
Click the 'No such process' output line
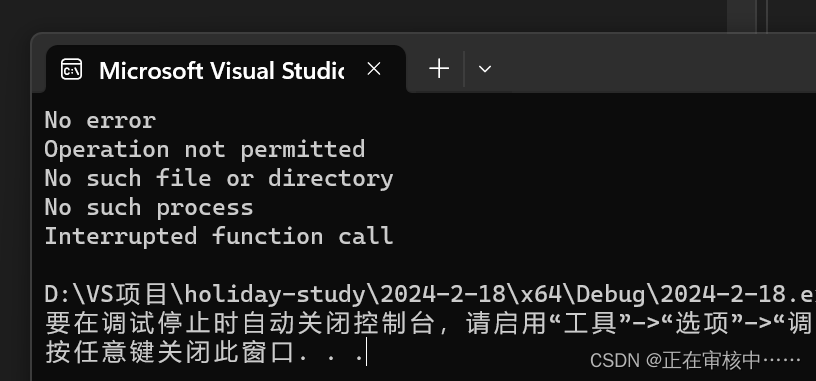click(149, 208)
